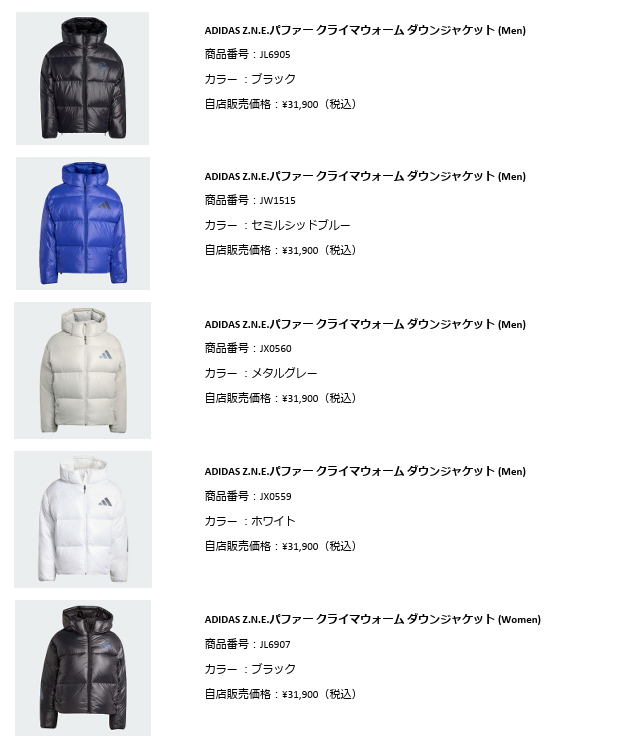Click the price line of the blue jacket
The image size is (625, 743).
pyautogui.click(x=280, y=250)
